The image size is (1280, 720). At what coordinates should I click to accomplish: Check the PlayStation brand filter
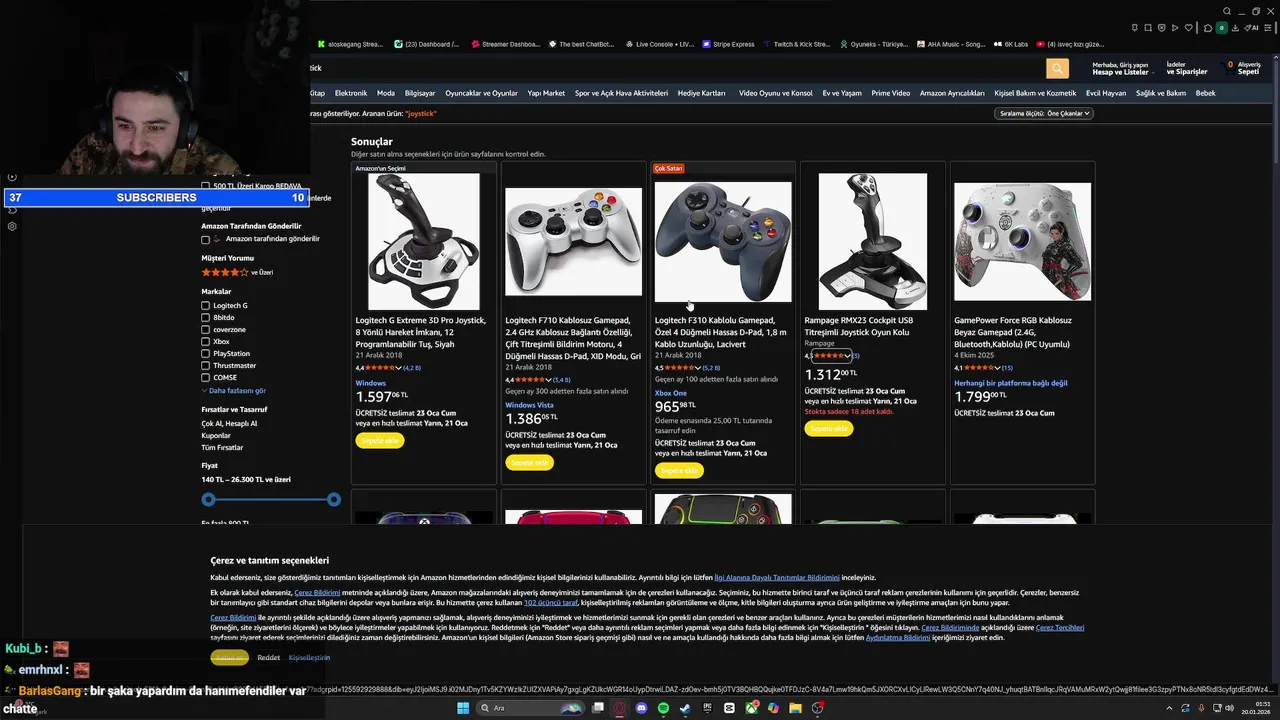(206, 354)
